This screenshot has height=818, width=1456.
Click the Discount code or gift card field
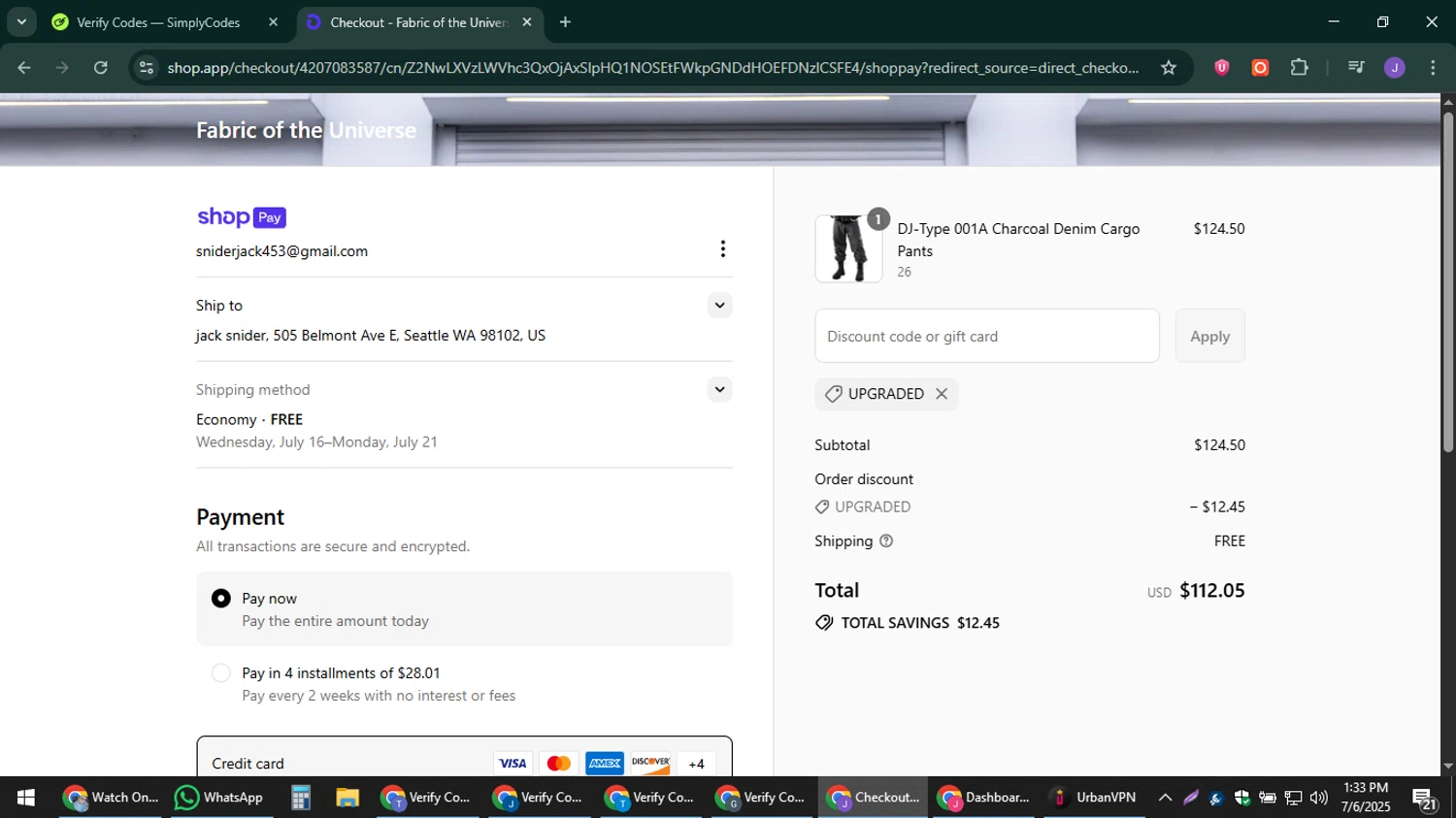pos(987,336)
